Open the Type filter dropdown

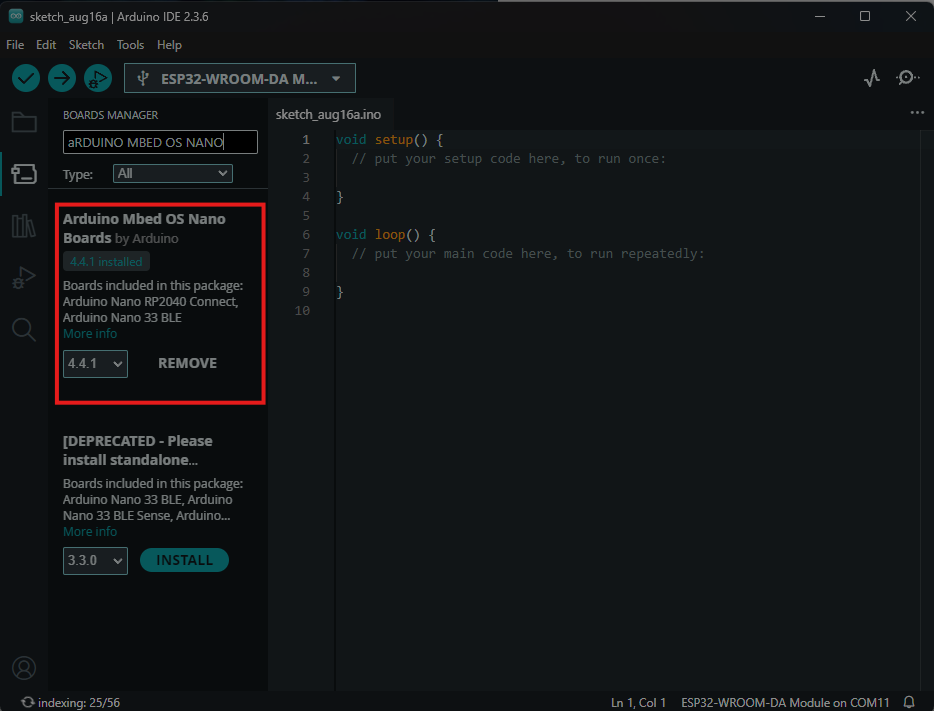[172, 174]
